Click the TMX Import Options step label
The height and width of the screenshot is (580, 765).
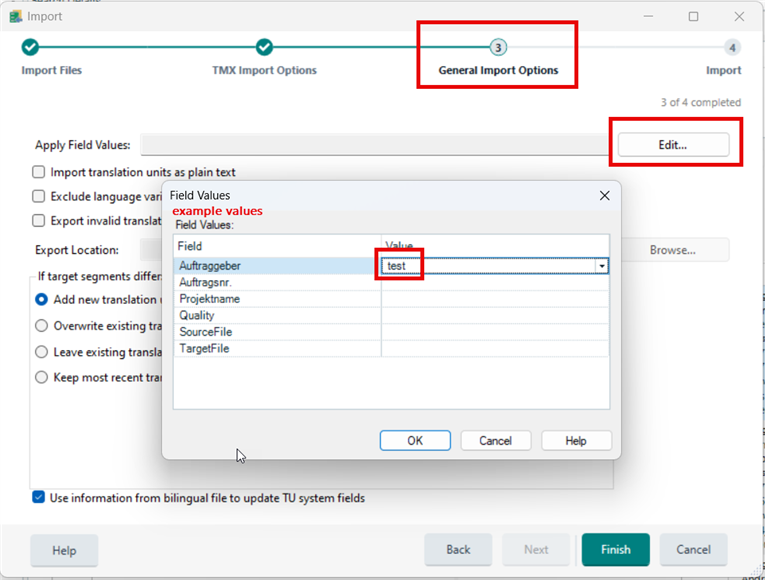coord(264,70)
